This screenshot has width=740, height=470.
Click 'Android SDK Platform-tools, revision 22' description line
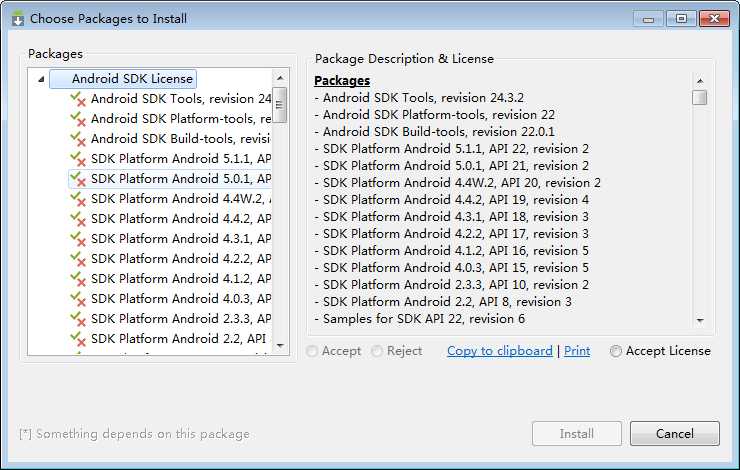tap(435, 115)
